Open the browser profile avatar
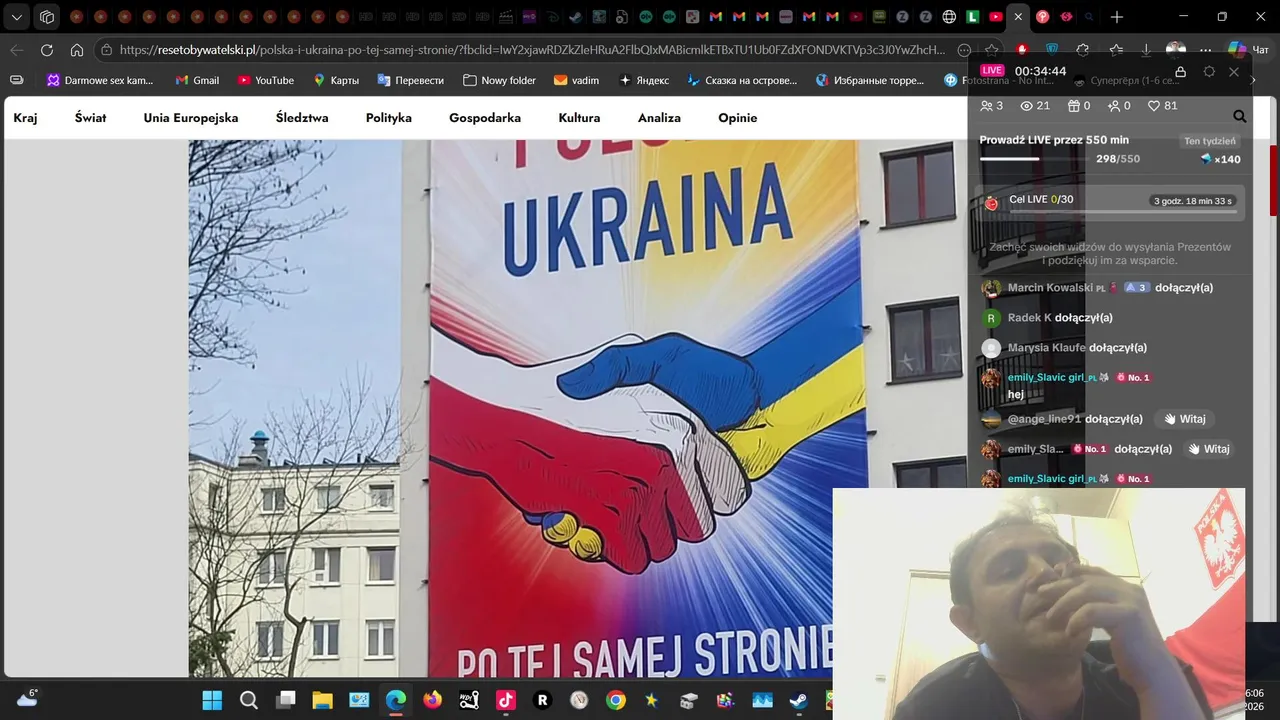The height and width of the screenshot is (720, 1280). pyautogui.click(x=1176, y=50)
